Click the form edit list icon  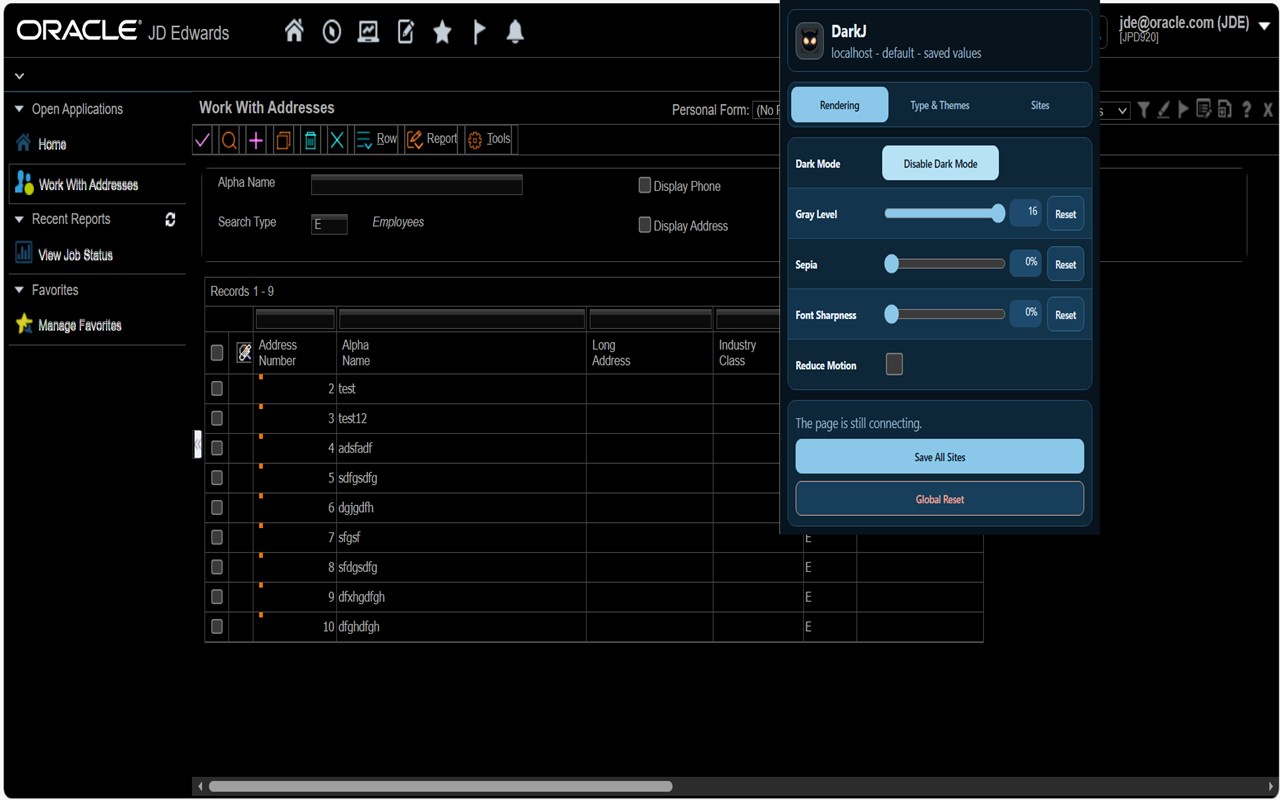click(1204, 110)
